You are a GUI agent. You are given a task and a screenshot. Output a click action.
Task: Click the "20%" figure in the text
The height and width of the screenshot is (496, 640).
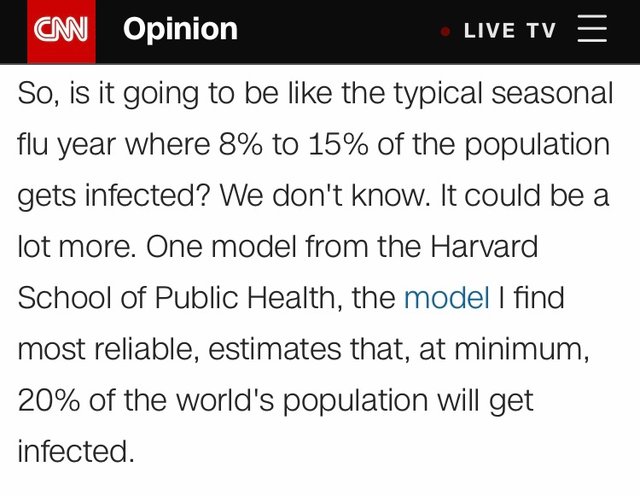(x=47, y=400)
